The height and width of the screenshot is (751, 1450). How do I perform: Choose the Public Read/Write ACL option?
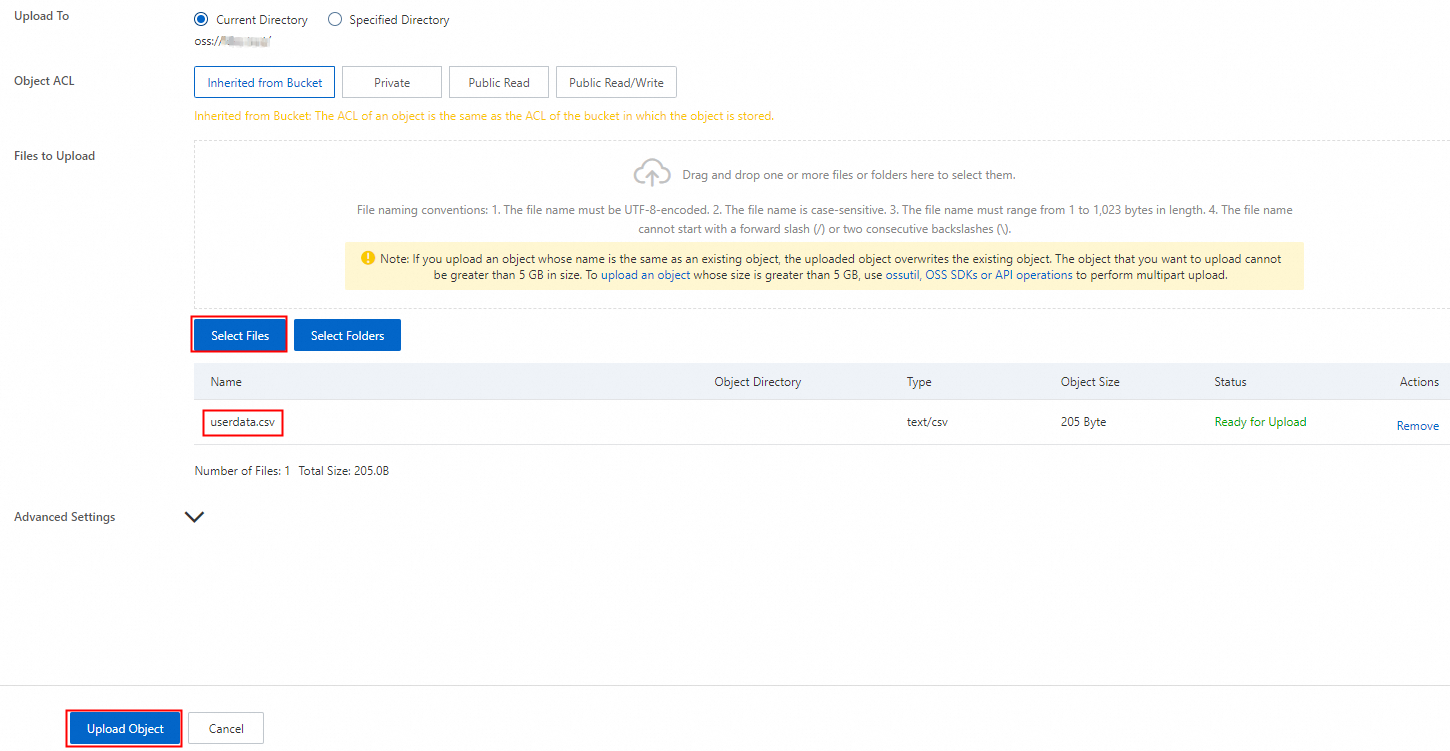pyautogui.click(x=616, y=82)
